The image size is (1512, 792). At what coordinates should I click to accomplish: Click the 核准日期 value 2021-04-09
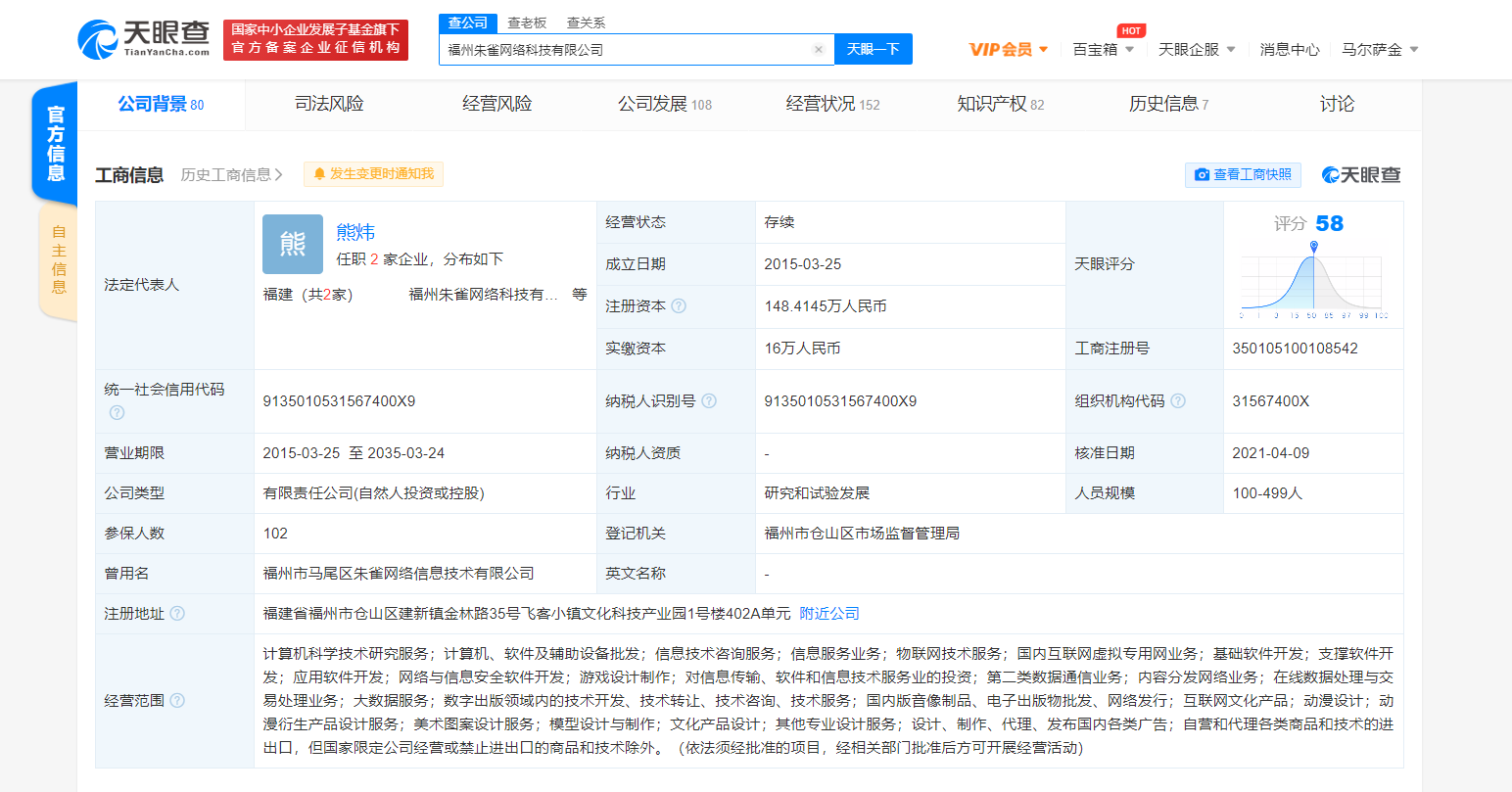pos(1270,453)
